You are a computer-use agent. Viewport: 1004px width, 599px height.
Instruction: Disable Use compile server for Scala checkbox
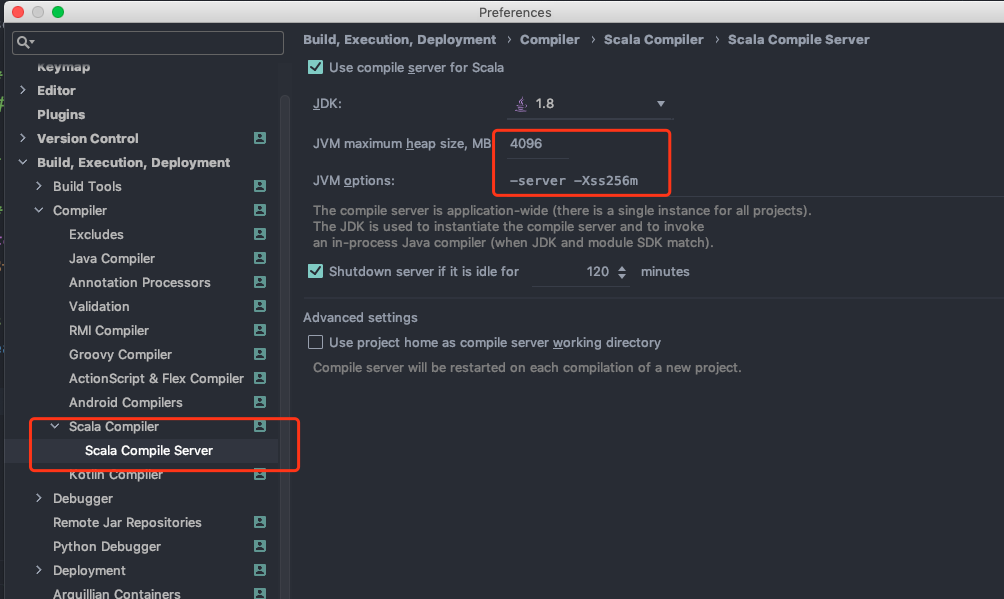315,67
